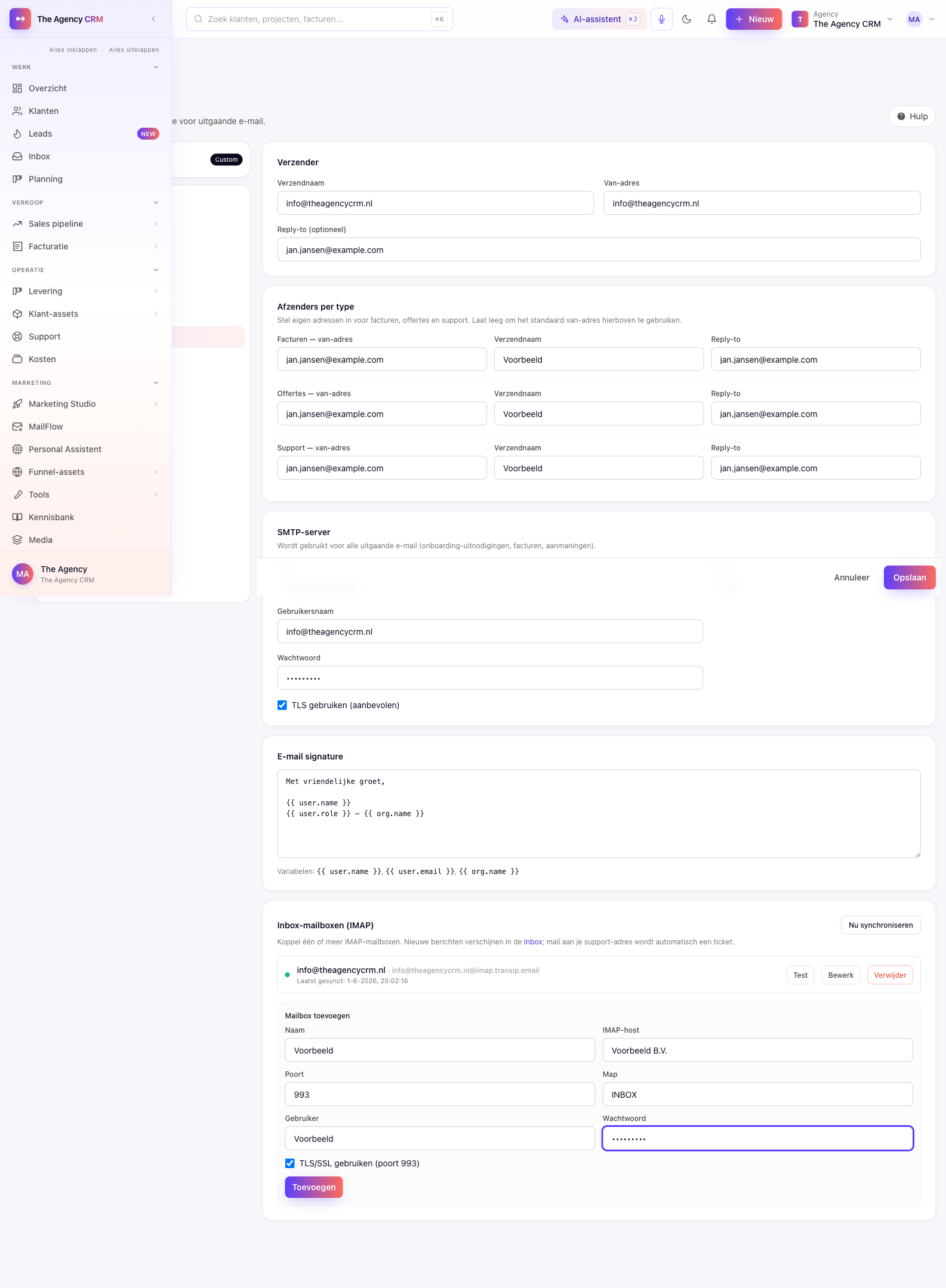Viewport: 946px width, 1288px height.
Task: Open Marketing Studio in sidebar
Action: [86, 404]
